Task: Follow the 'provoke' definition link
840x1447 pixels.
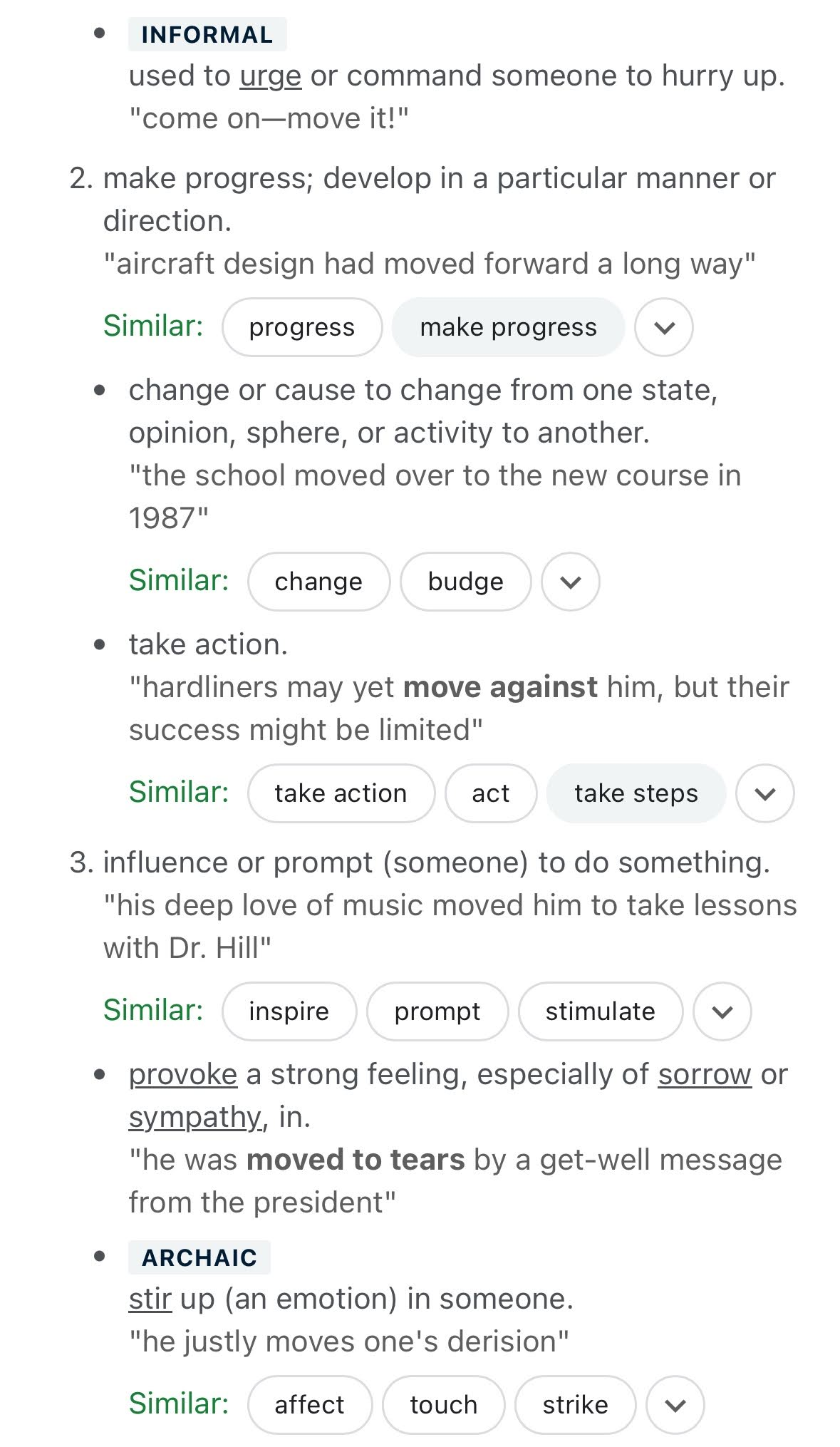Action: point(182,1074)
